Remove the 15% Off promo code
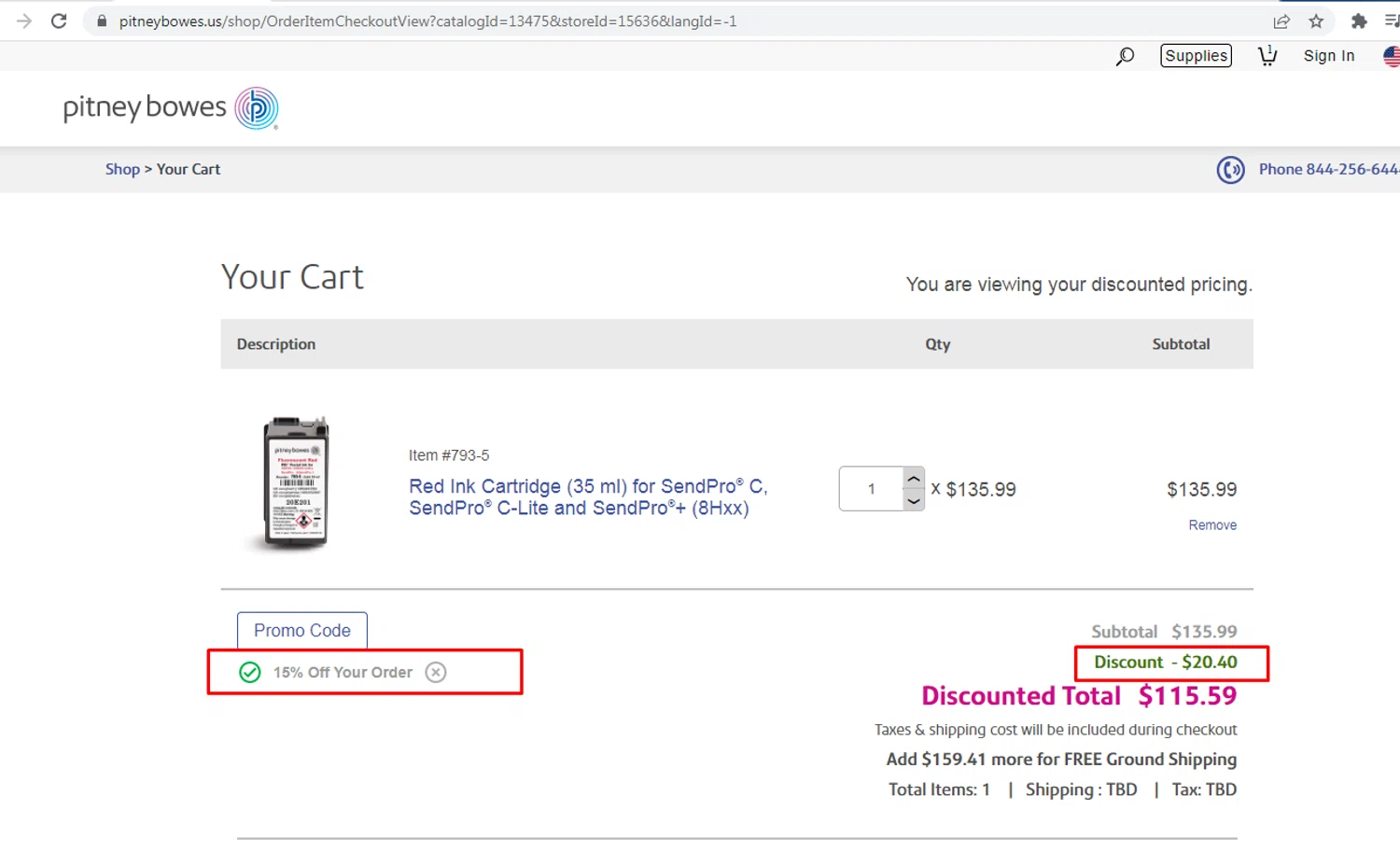1400x866 pixels. click(x=436, y=672)
